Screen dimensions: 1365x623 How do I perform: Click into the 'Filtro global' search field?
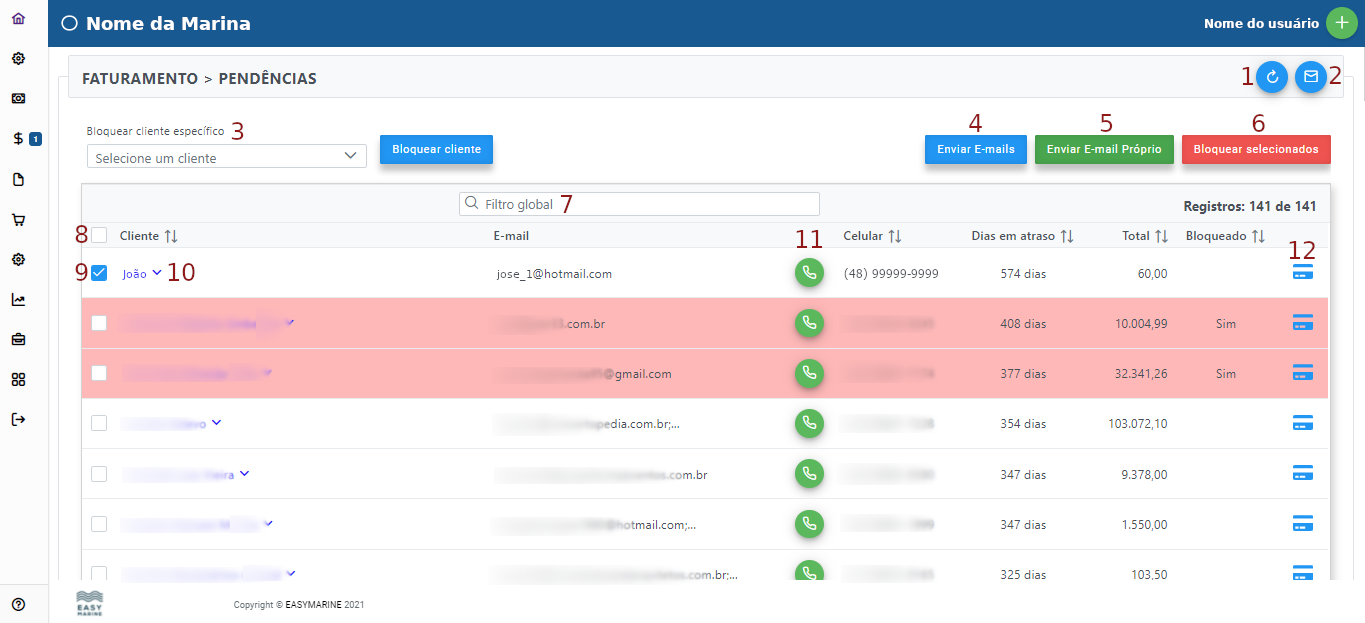(640, 204)
